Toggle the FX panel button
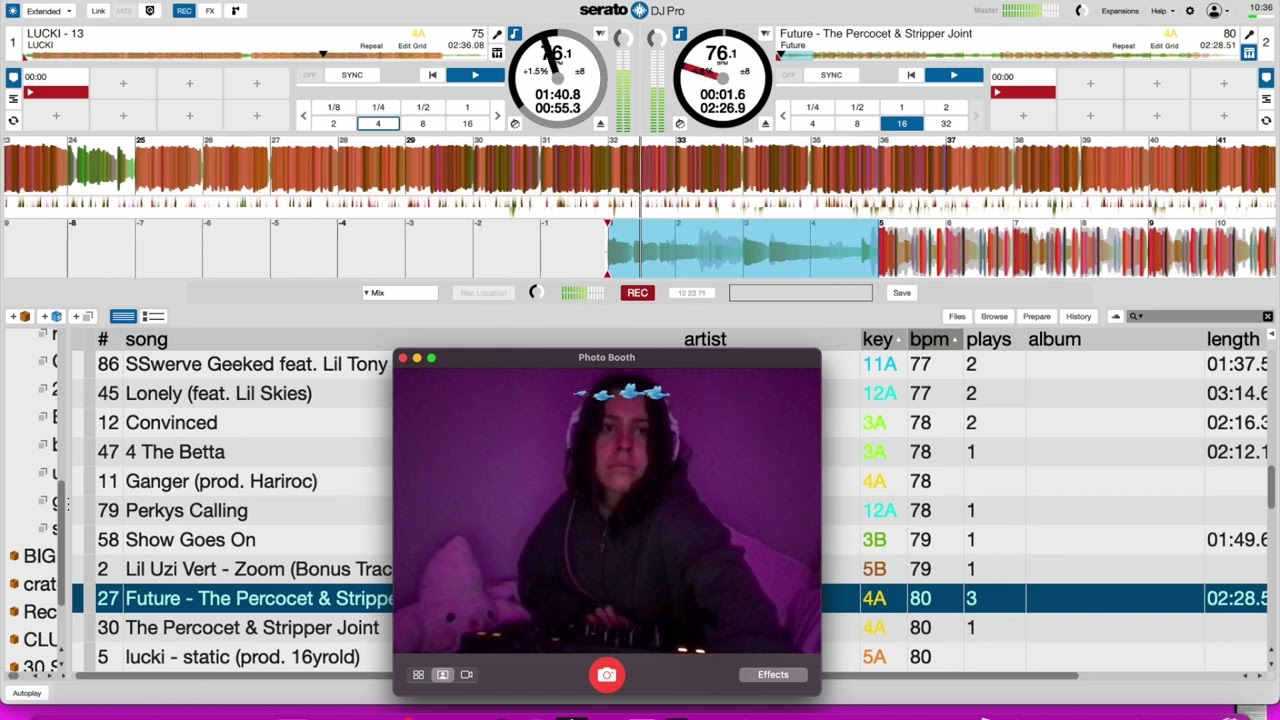The image size is (1280, 720). click(210, 11)
